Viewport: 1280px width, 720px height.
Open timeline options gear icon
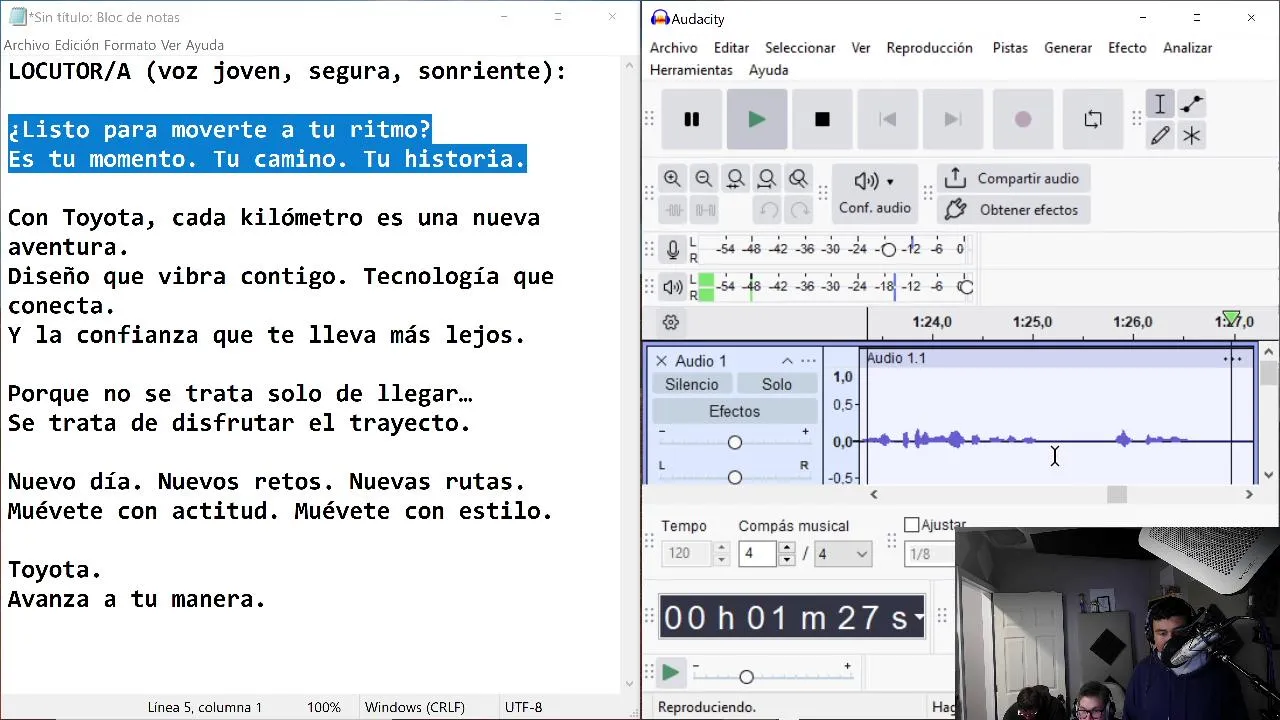click(671, 322)
